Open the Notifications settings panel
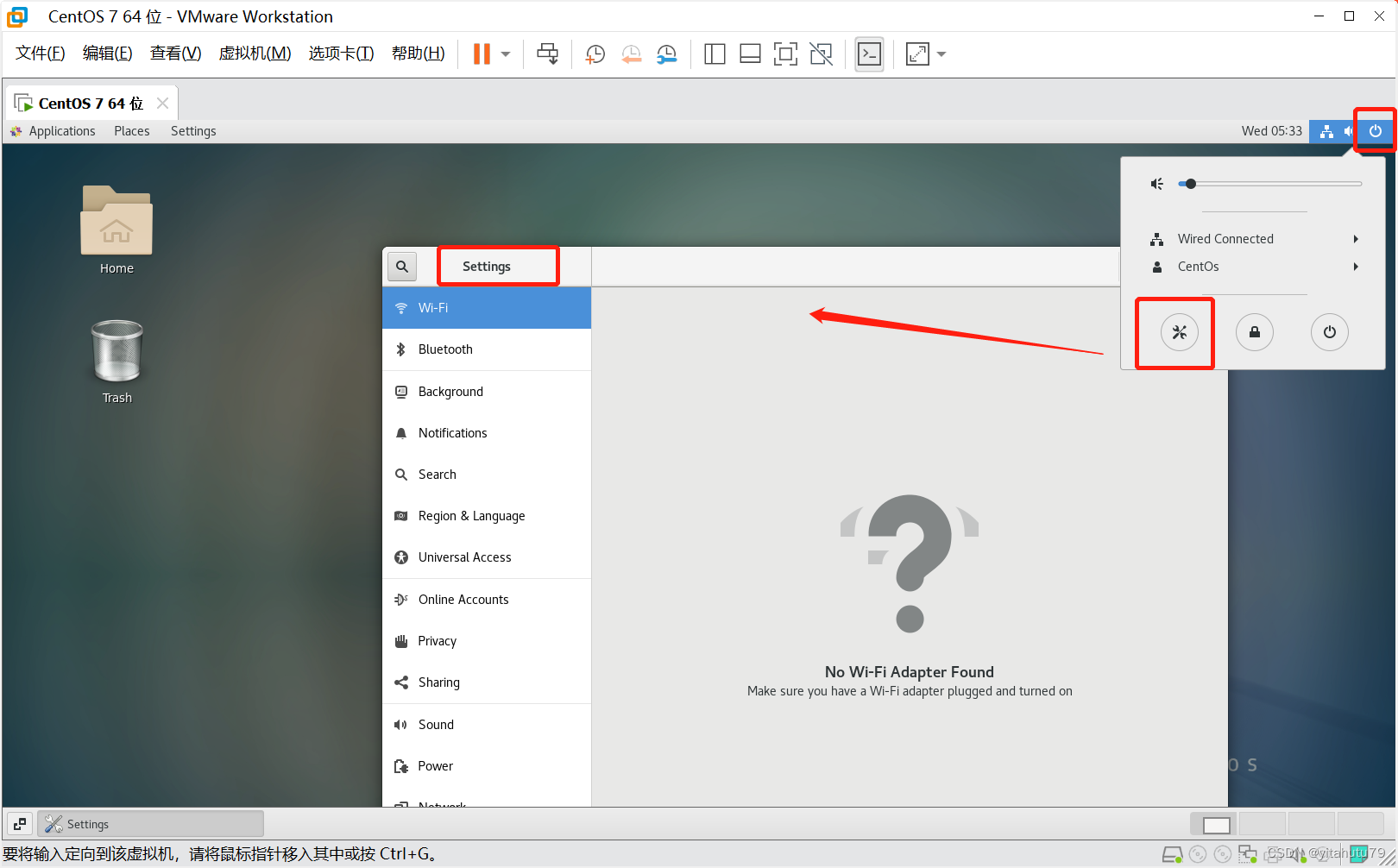1398x868 pixels. 487,433
